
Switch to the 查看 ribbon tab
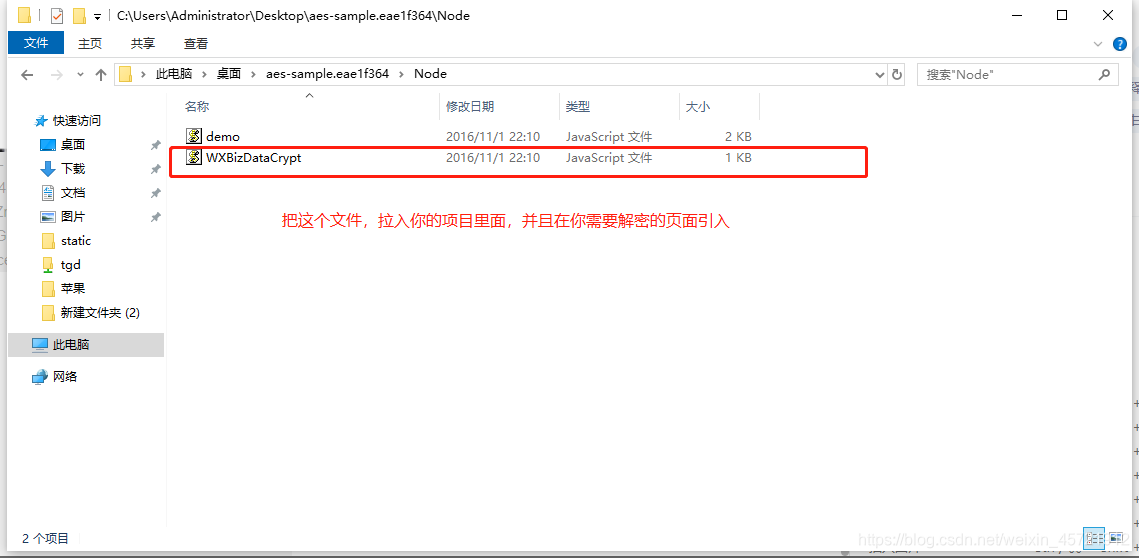tap(195, 44)
